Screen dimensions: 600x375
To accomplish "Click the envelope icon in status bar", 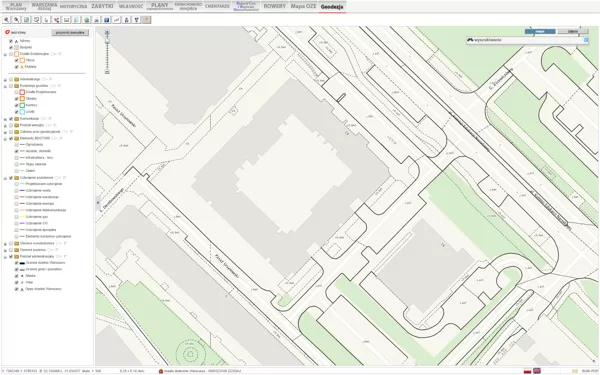I will coord(575,371).
